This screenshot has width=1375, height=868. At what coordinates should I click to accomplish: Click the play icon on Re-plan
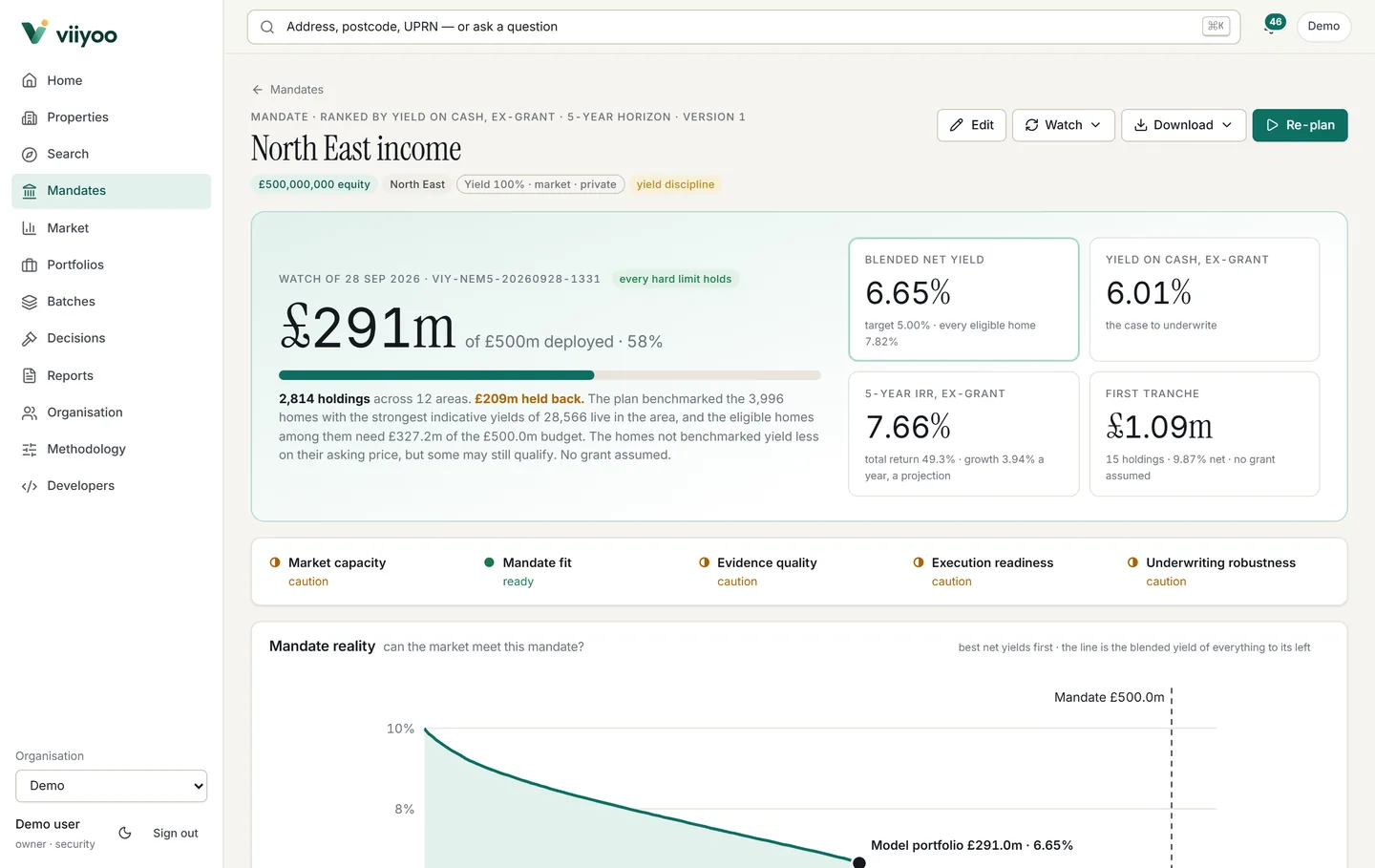pos(1272,125)
